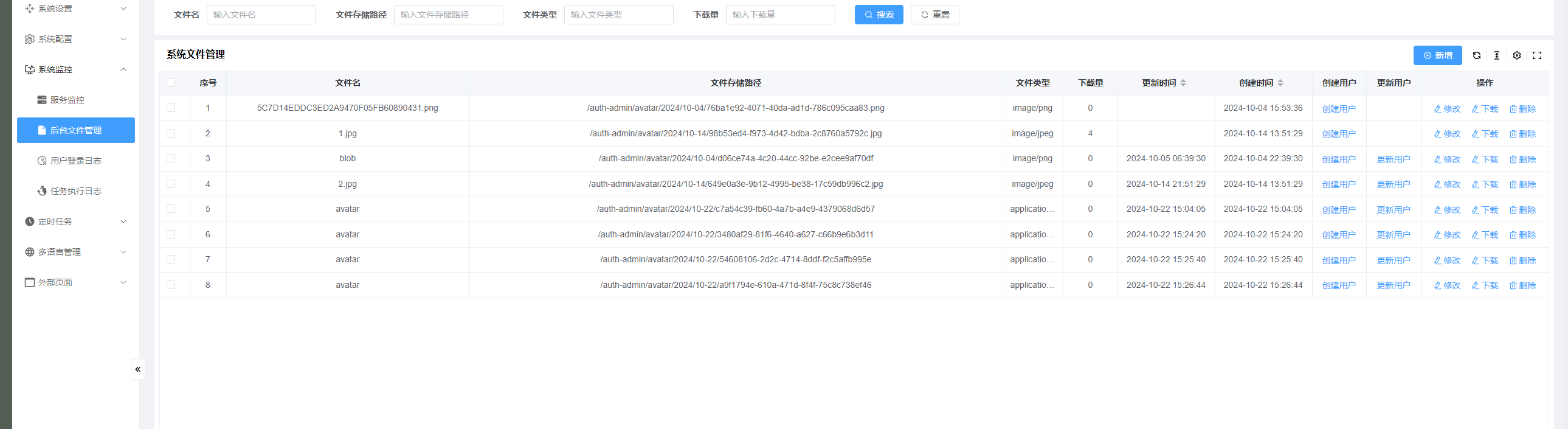The image size is (1568, 429).
Task: Focus the 文件名 input field
Action: pyautogui.click(x=261, y=15)
